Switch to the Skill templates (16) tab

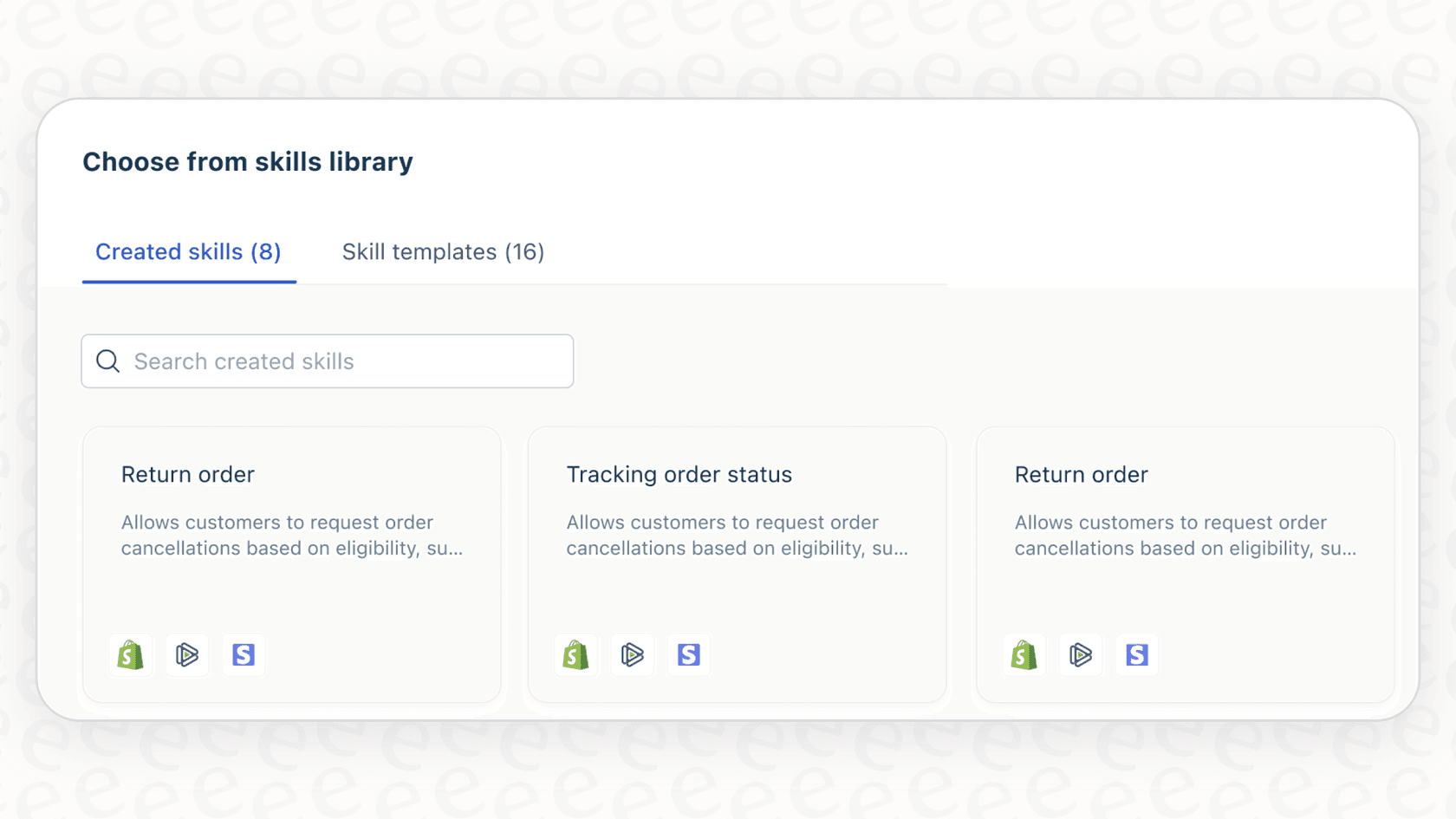(442, 252)
